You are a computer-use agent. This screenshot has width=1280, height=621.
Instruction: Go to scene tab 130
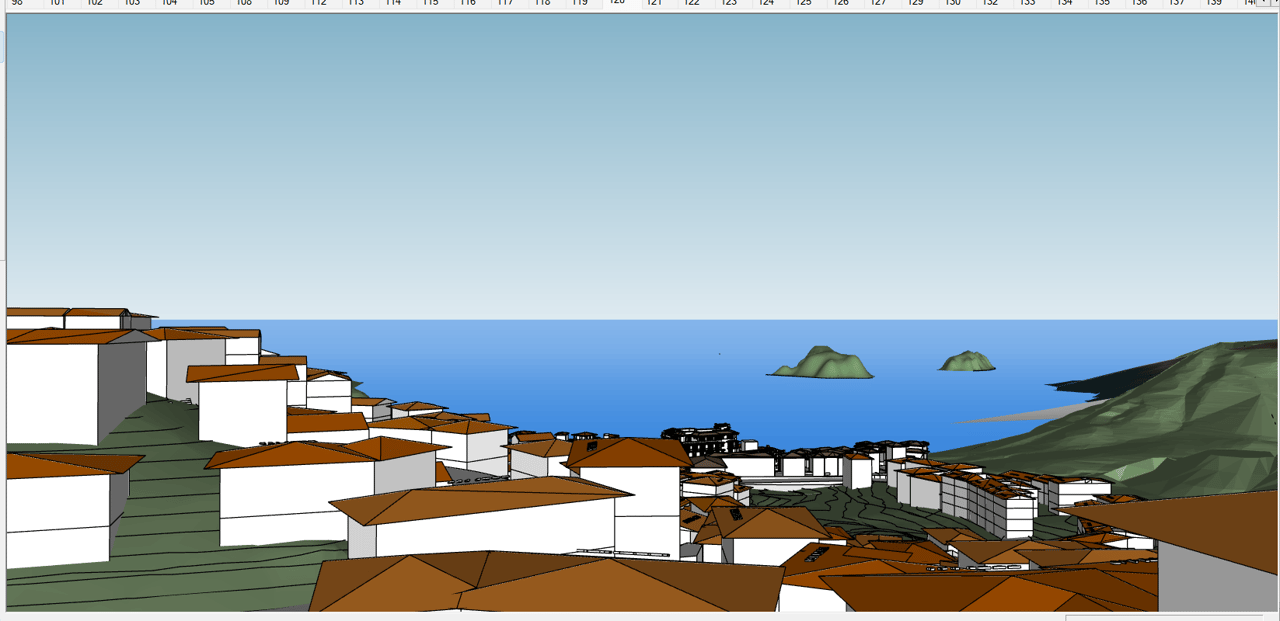pos(953,3)
